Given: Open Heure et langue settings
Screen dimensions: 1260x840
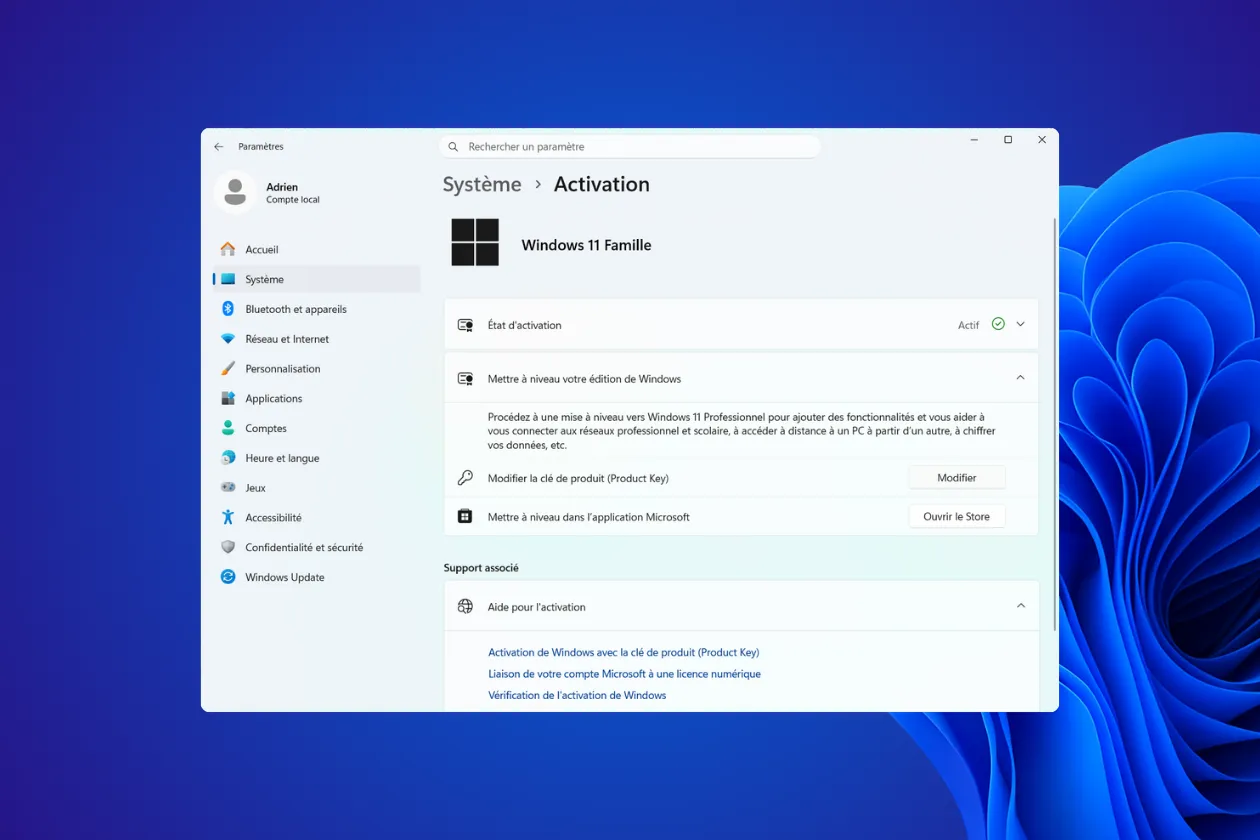Looking at the screenshot, I should pyautogui.click(x=316, y=458).
